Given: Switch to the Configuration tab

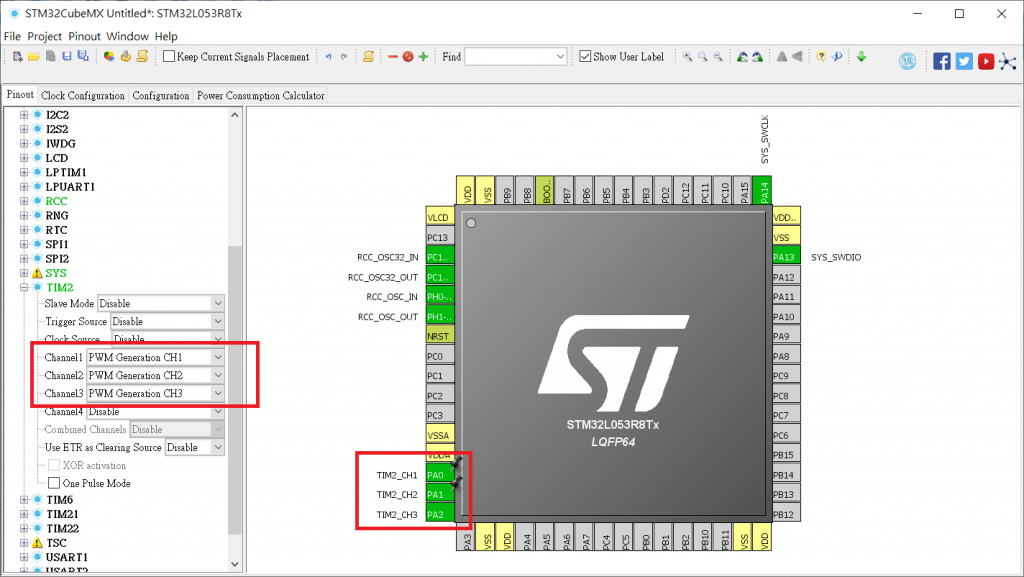Looking at the screenshot, I should click(161, 95).
